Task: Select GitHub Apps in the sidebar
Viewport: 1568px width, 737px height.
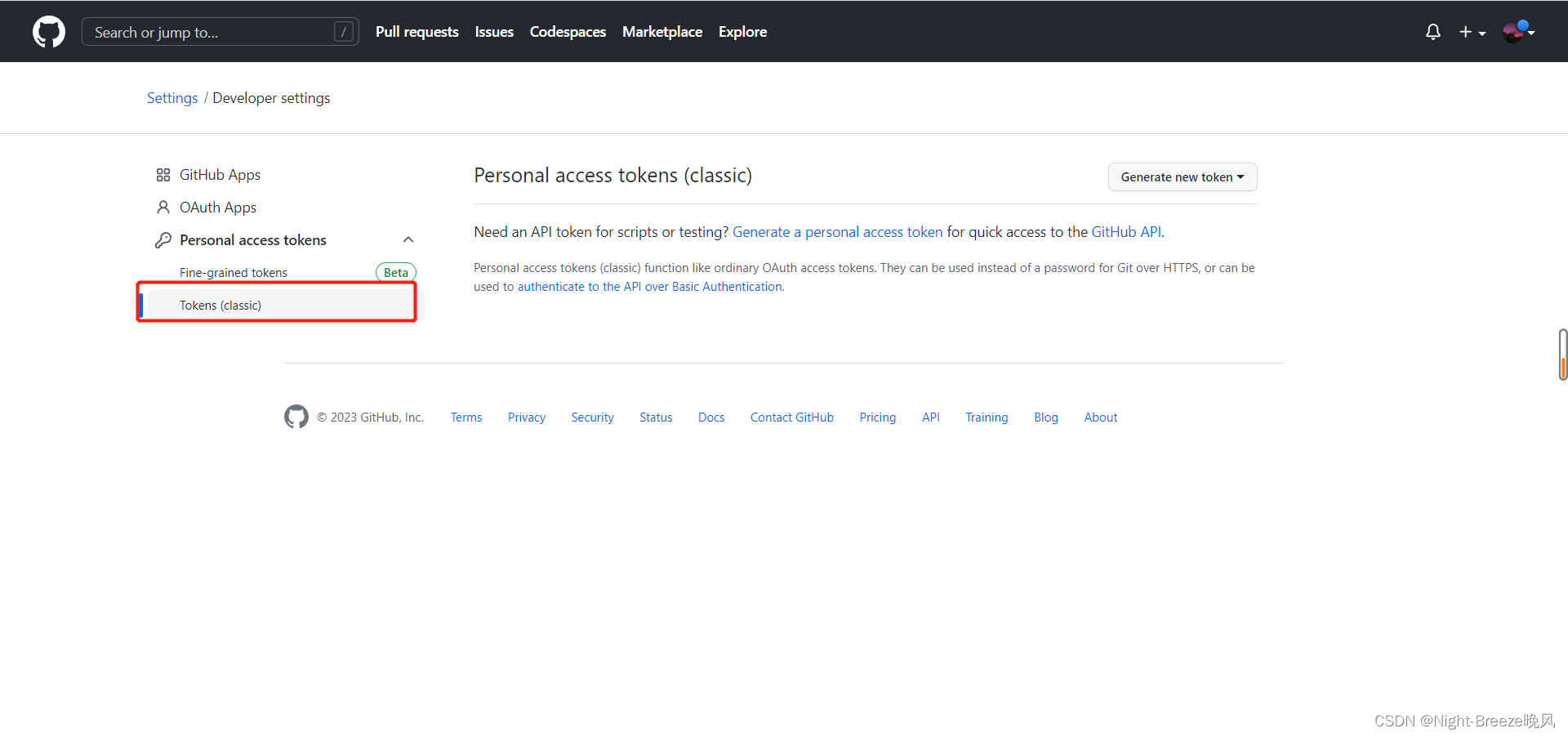Action: click(220, 175)
